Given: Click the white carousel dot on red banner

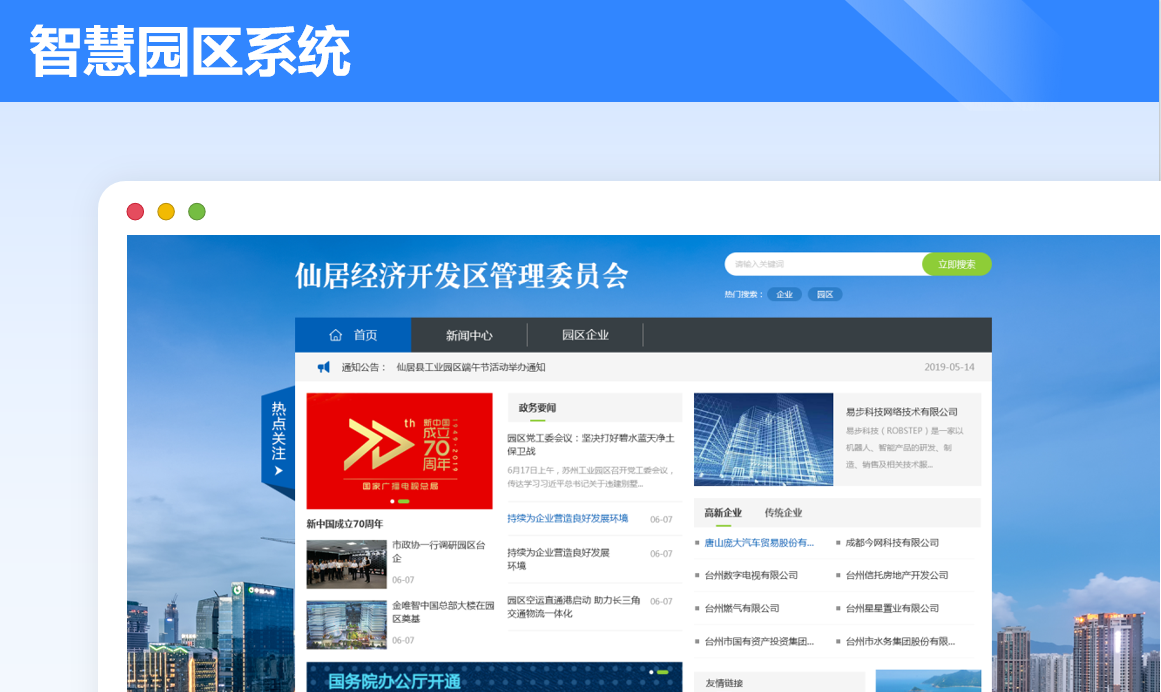Looking at the screenshot, I should (392, 501).
